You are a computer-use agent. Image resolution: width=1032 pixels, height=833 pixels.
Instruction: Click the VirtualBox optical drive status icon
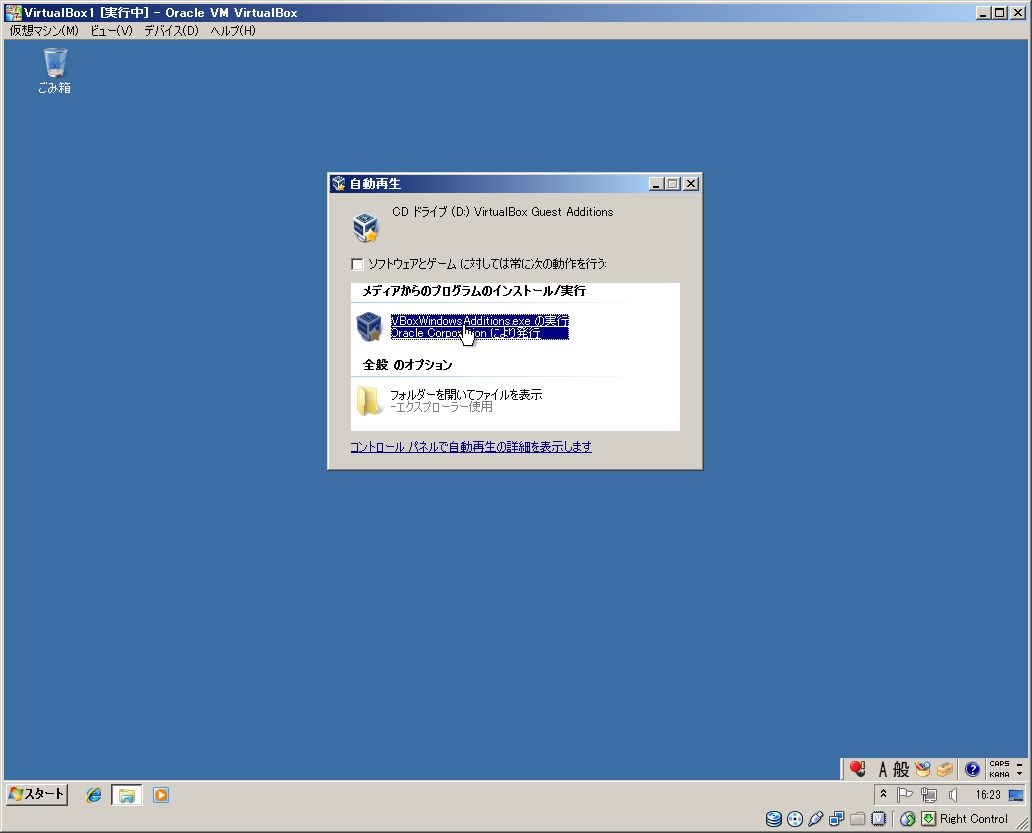point(795,819)
